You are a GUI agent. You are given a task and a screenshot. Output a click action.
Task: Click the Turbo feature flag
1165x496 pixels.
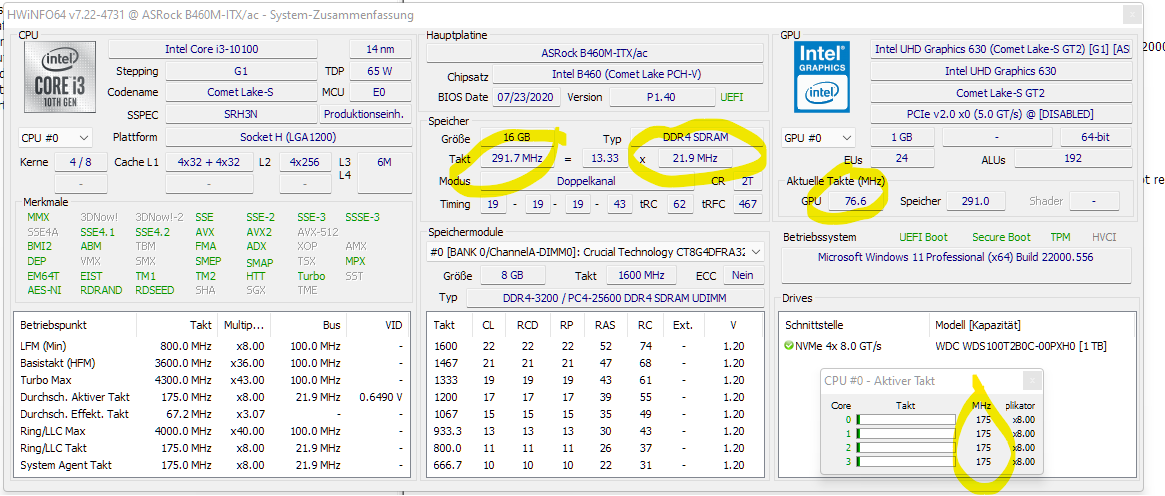[311, 275]
